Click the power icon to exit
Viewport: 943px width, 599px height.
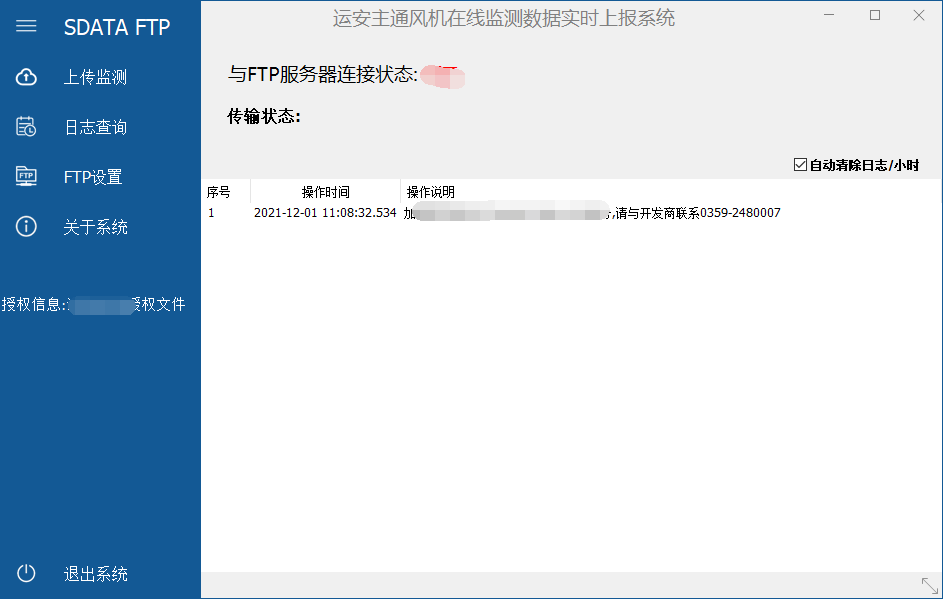click(26, 573)
